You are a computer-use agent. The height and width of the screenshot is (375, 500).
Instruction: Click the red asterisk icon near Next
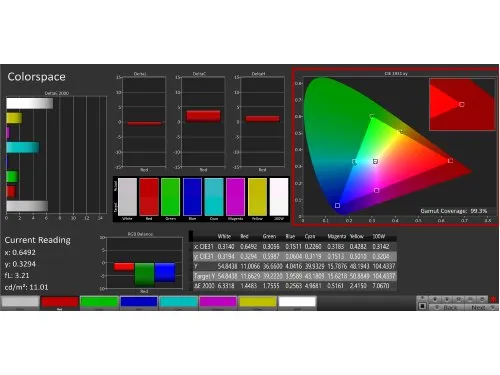493,299
